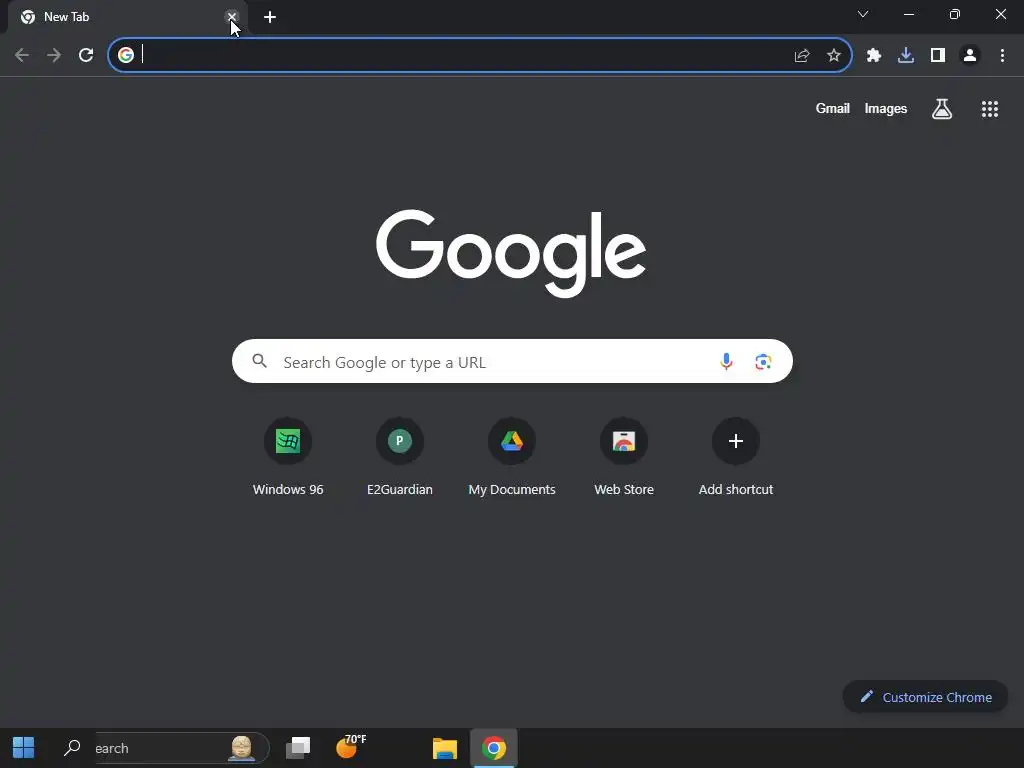1024x768 pixels.
Task: Open the 70°F weather widget
Action: (351, 746)
